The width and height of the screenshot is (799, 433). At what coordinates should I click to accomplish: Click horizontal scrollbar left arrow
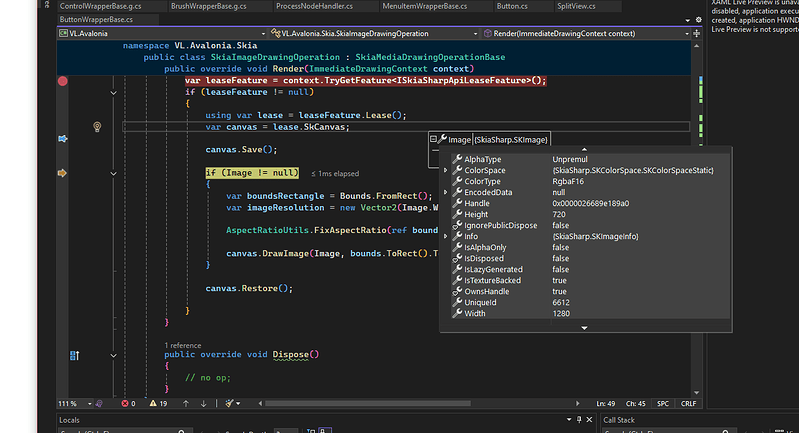click(x=260, y=403)
